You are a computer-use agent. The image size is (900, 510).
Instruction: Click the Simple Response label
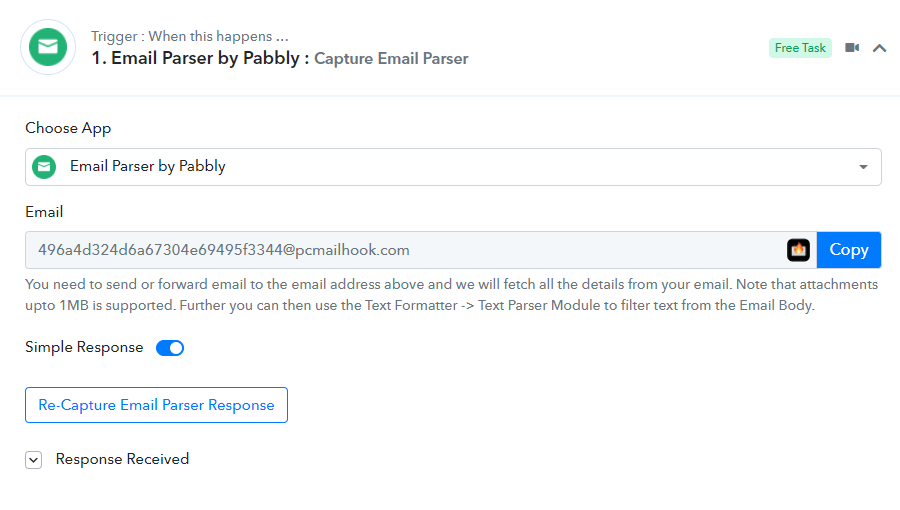pos(84,348)
